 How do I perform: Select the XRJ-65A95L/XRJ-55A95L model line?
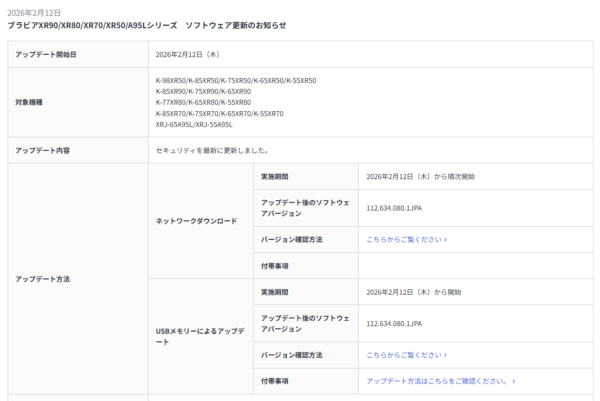pyautogui.click(x=194, y=124)
